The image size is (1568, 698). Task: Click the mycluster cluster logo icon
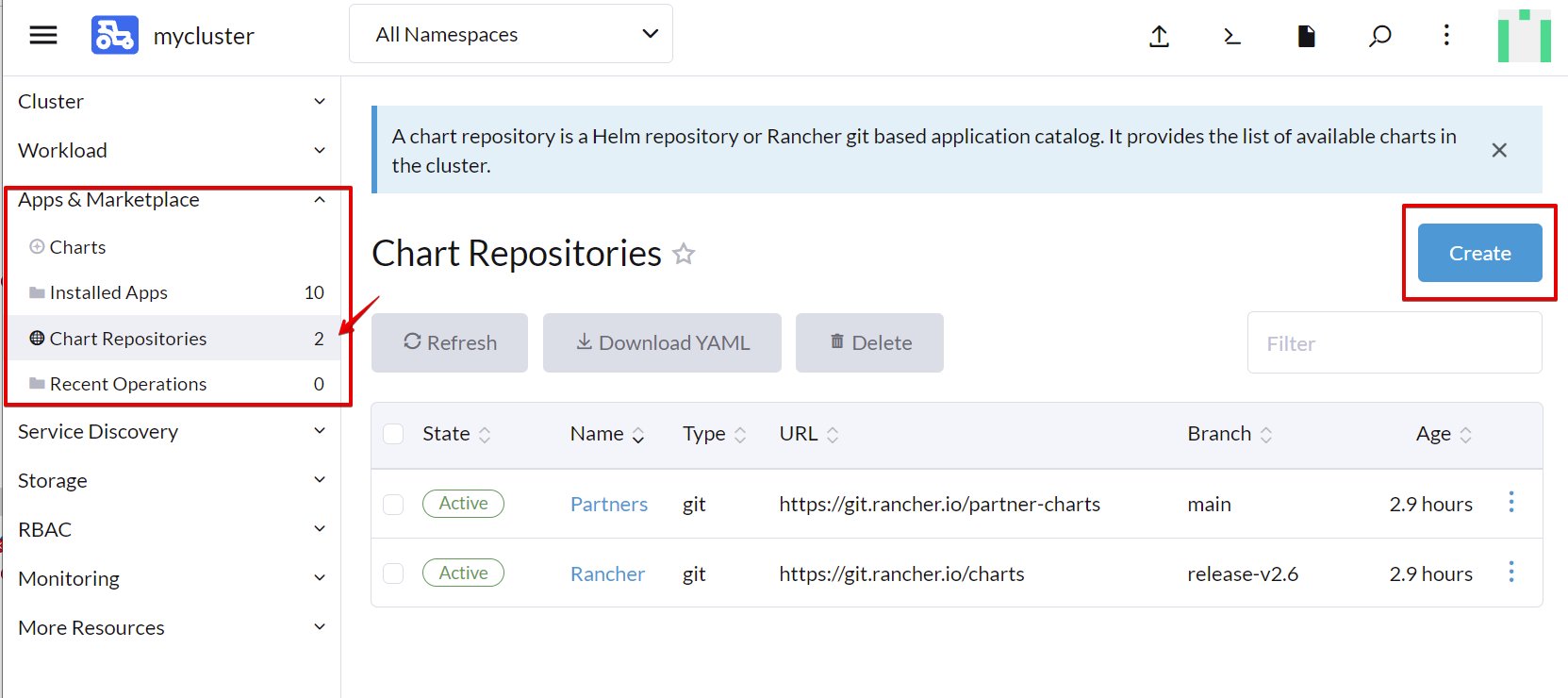(115, 36)
